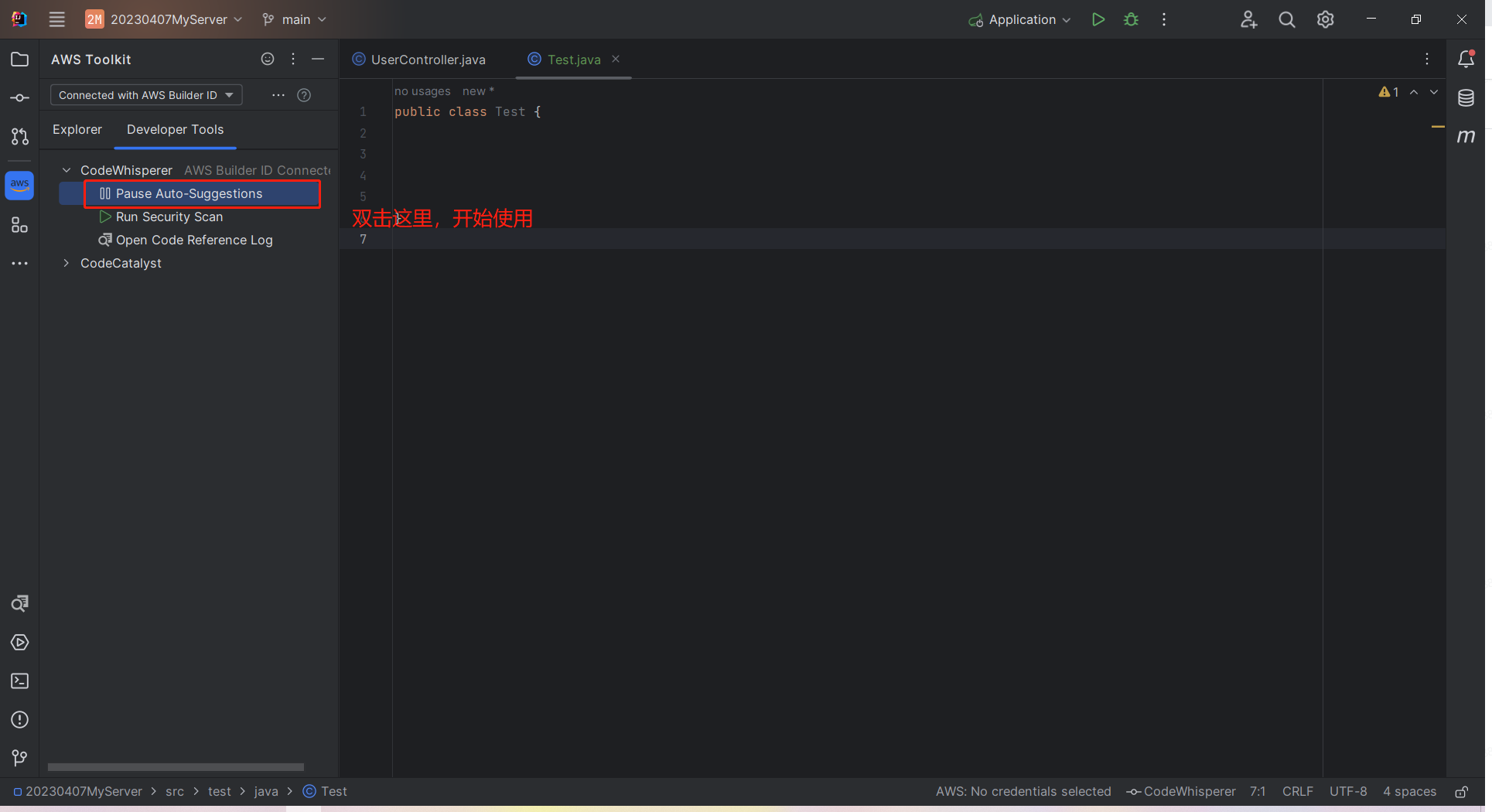Click the yellow warning stripe marker
The width and height of the screenshot is (1492, 812).
coord(1438,126)
